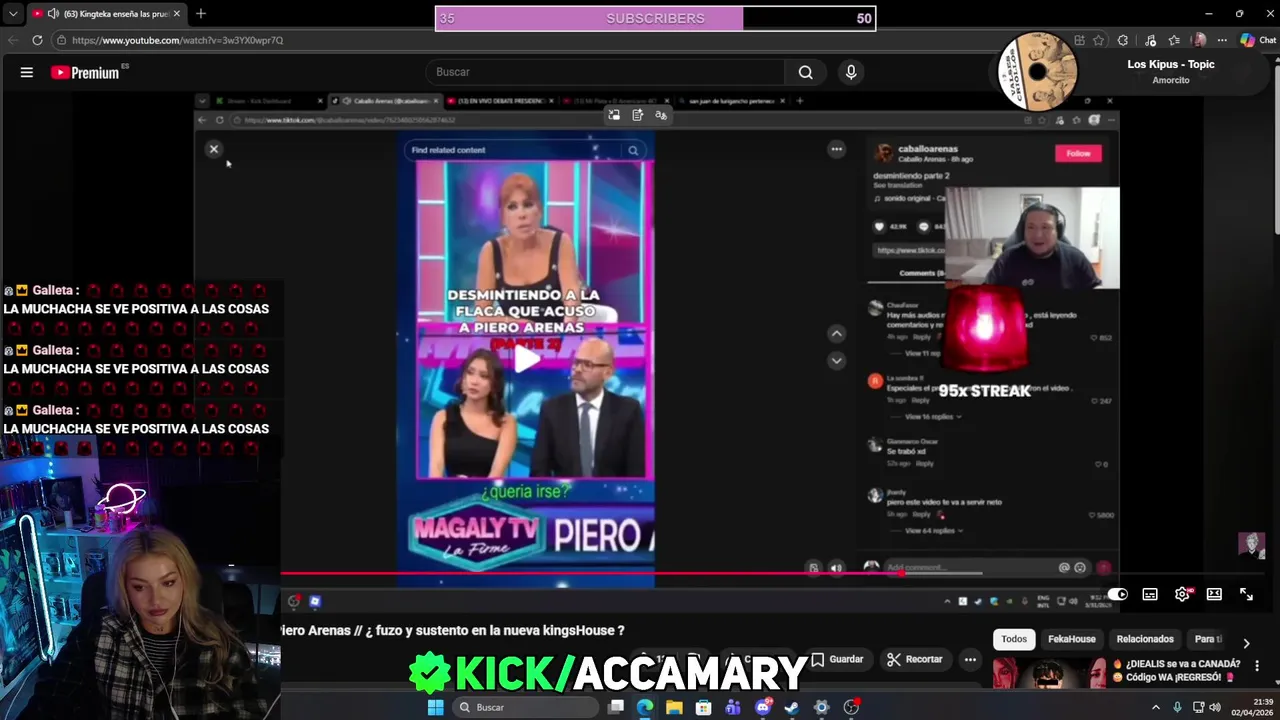This screenshot has width=1280, height=720.
Task: Open the Copilot Chat button
Action: (x=1258, y=40)
